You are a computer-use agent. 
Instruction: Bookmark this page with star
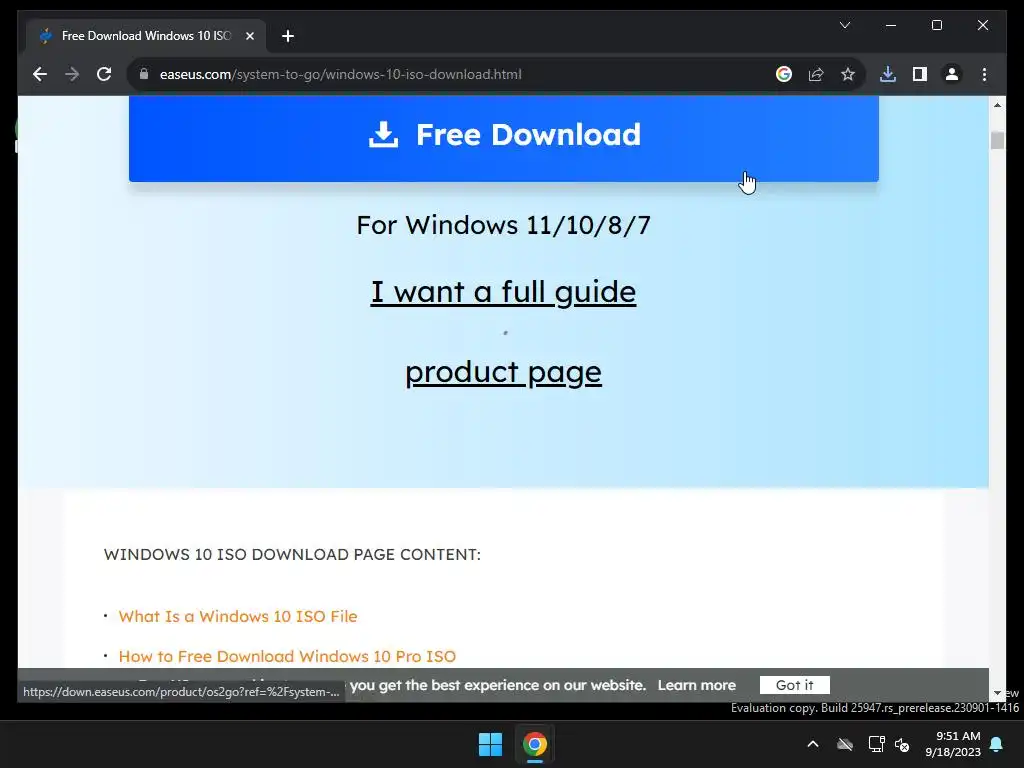(x=848, y=74)
